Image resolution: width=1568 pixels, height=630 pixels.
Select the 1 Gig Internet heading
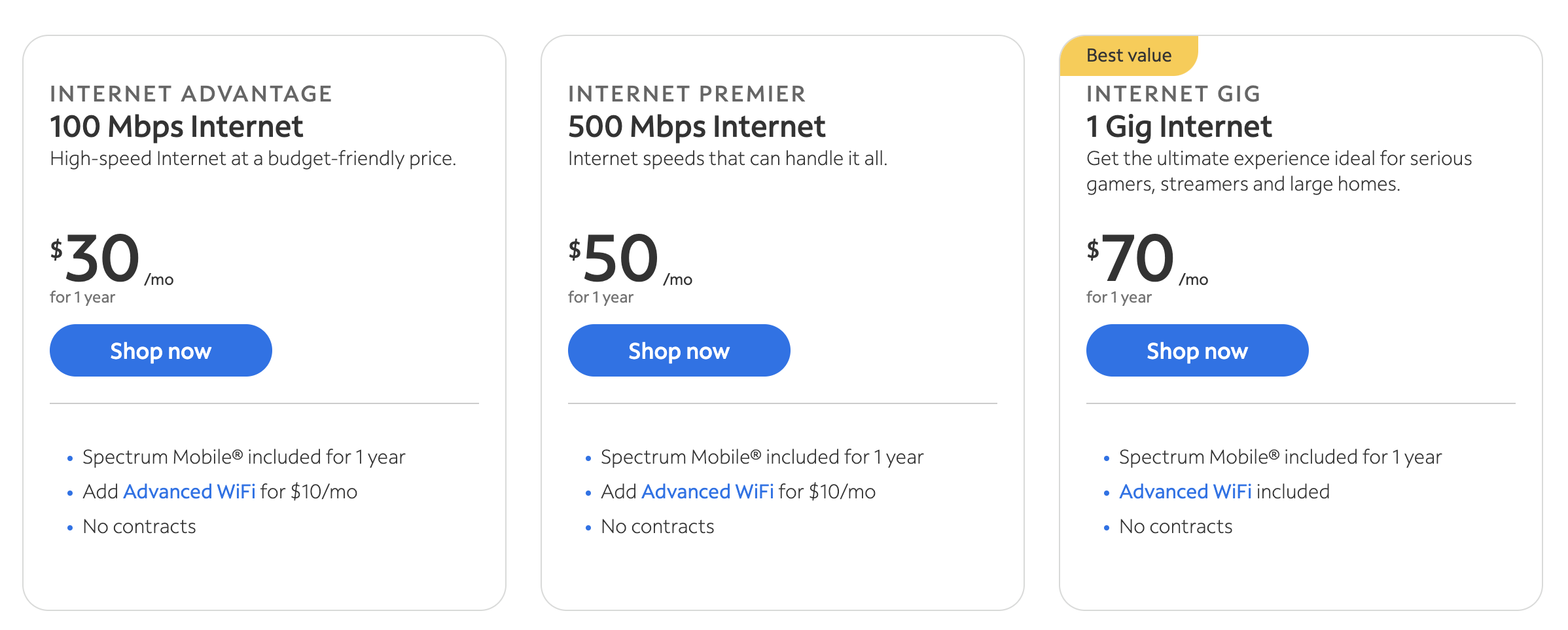tap(1179, 127)
